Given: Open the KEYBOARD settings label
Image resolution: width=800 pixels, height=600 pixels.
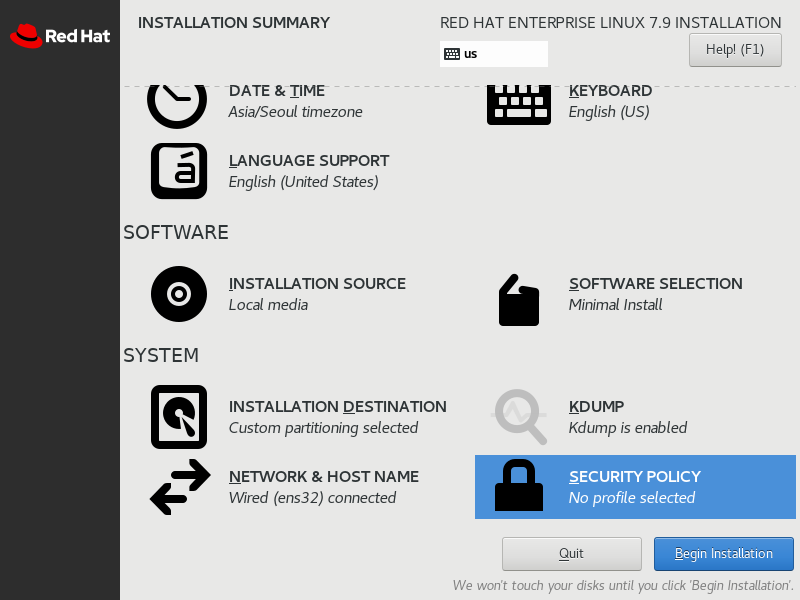Looking at the screenshot, I should coord(610,91).
